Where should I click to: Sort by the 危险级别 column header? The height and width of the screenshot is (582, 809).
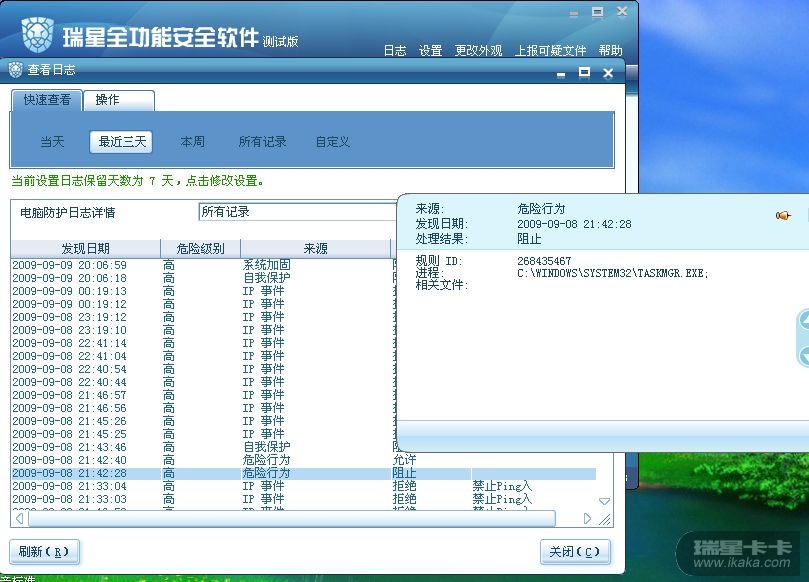coord(200,249)
